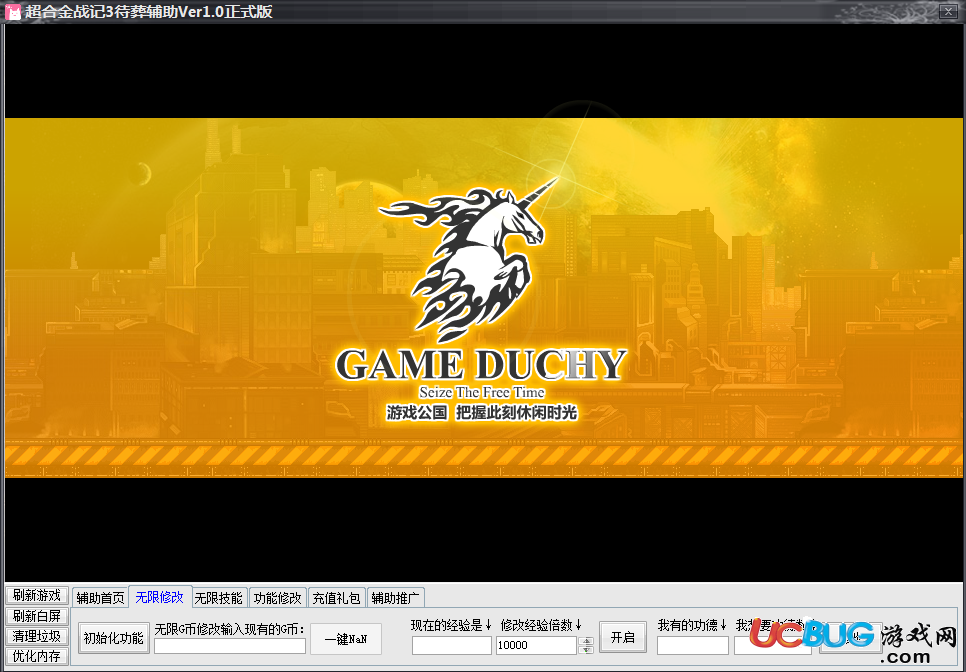966x672 pixels.
Task: Click the 刷新白屏 button
Action: 37,616
